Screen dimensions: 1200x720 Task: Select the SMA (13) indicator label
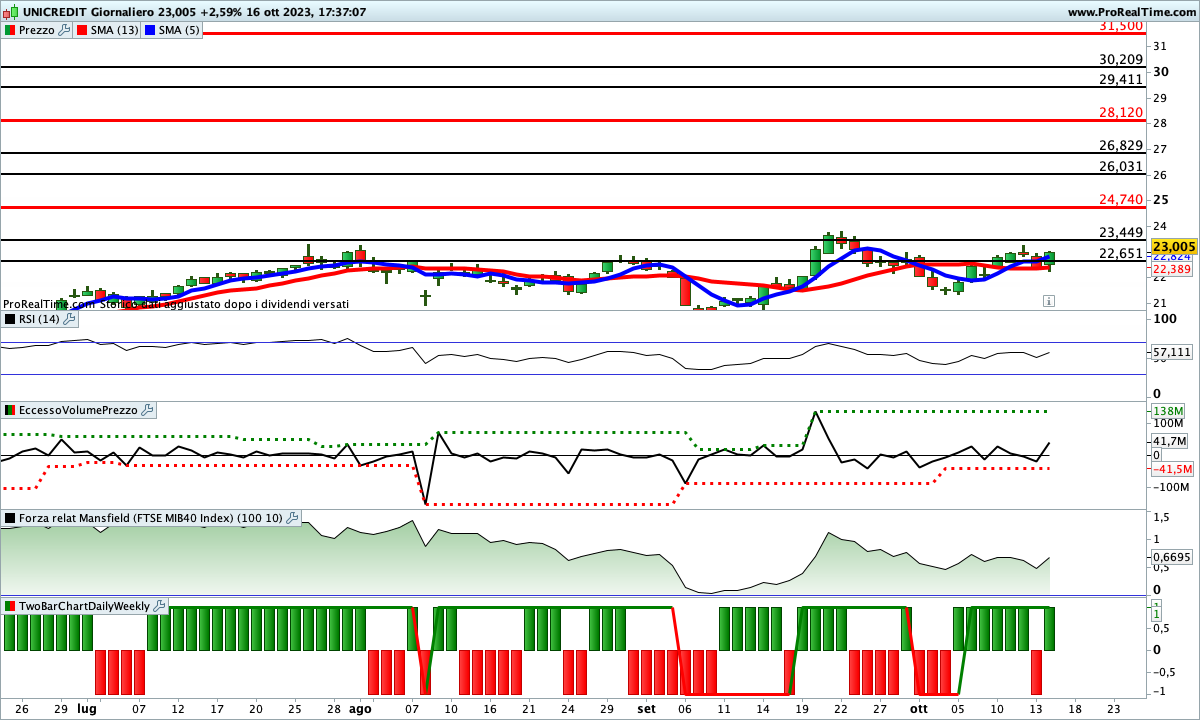click(115, 30)
